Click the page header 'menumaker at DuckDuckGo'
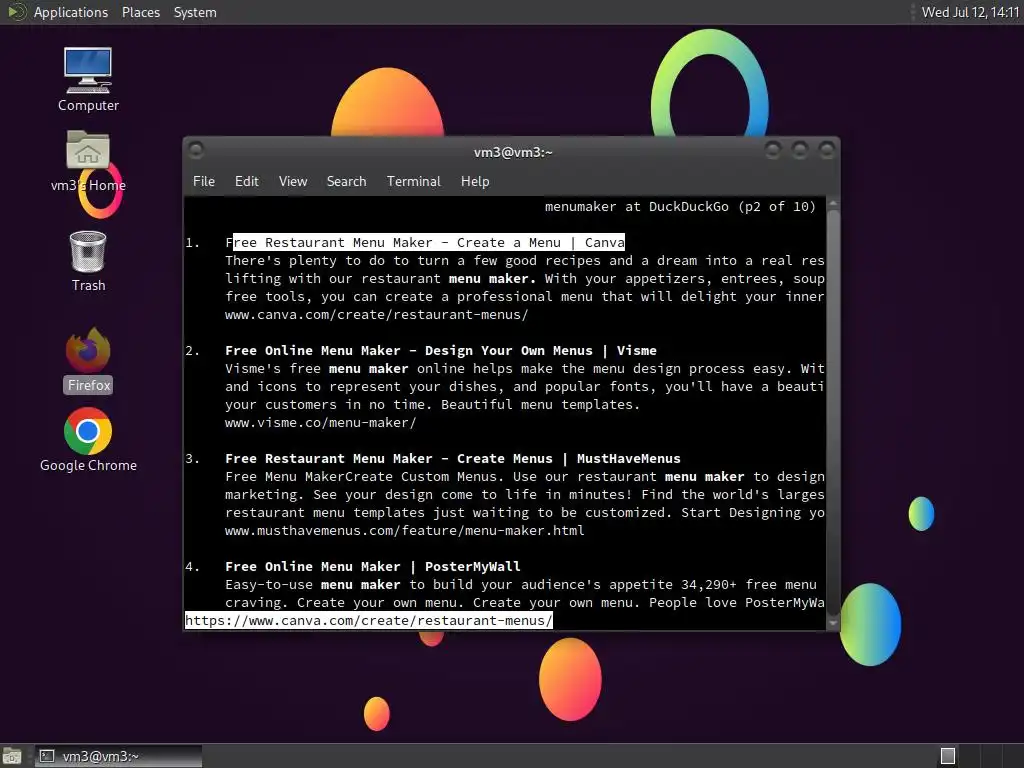Viewport: 1024px width, 768px height. click(x=680, y=207)
